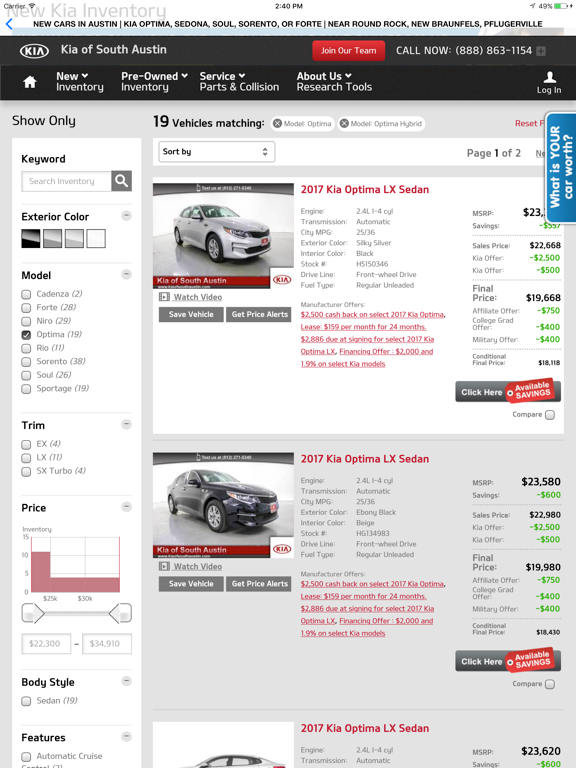This screenshot has width=576, height=768.
Task: Click the maximum price field $34,910
Action: pyautogui.click(x=107, y=644)
